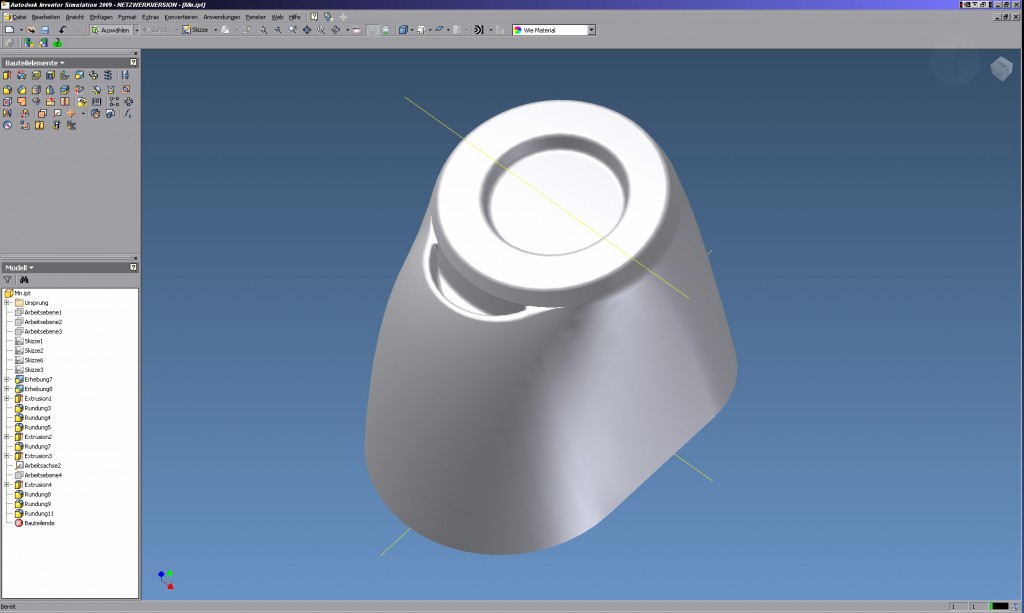Open the Datei menu

17,17
